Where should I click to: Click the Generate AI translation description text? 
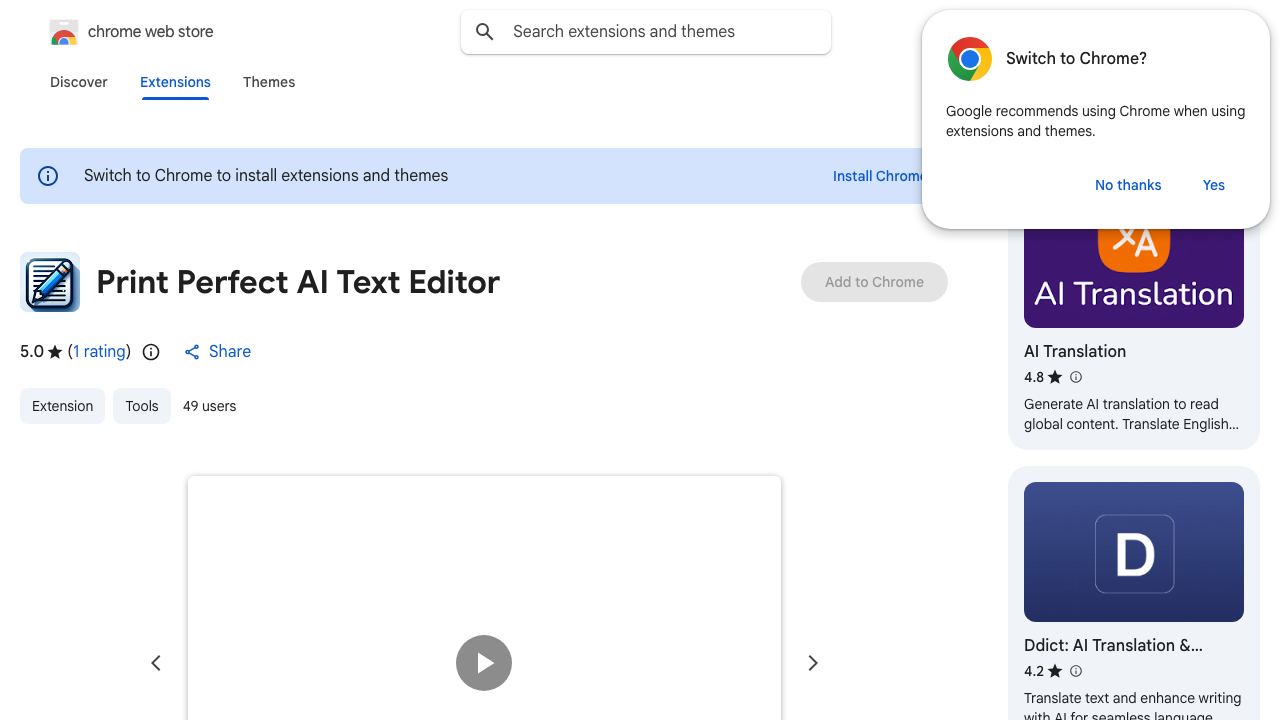[x=1131, y=414]
